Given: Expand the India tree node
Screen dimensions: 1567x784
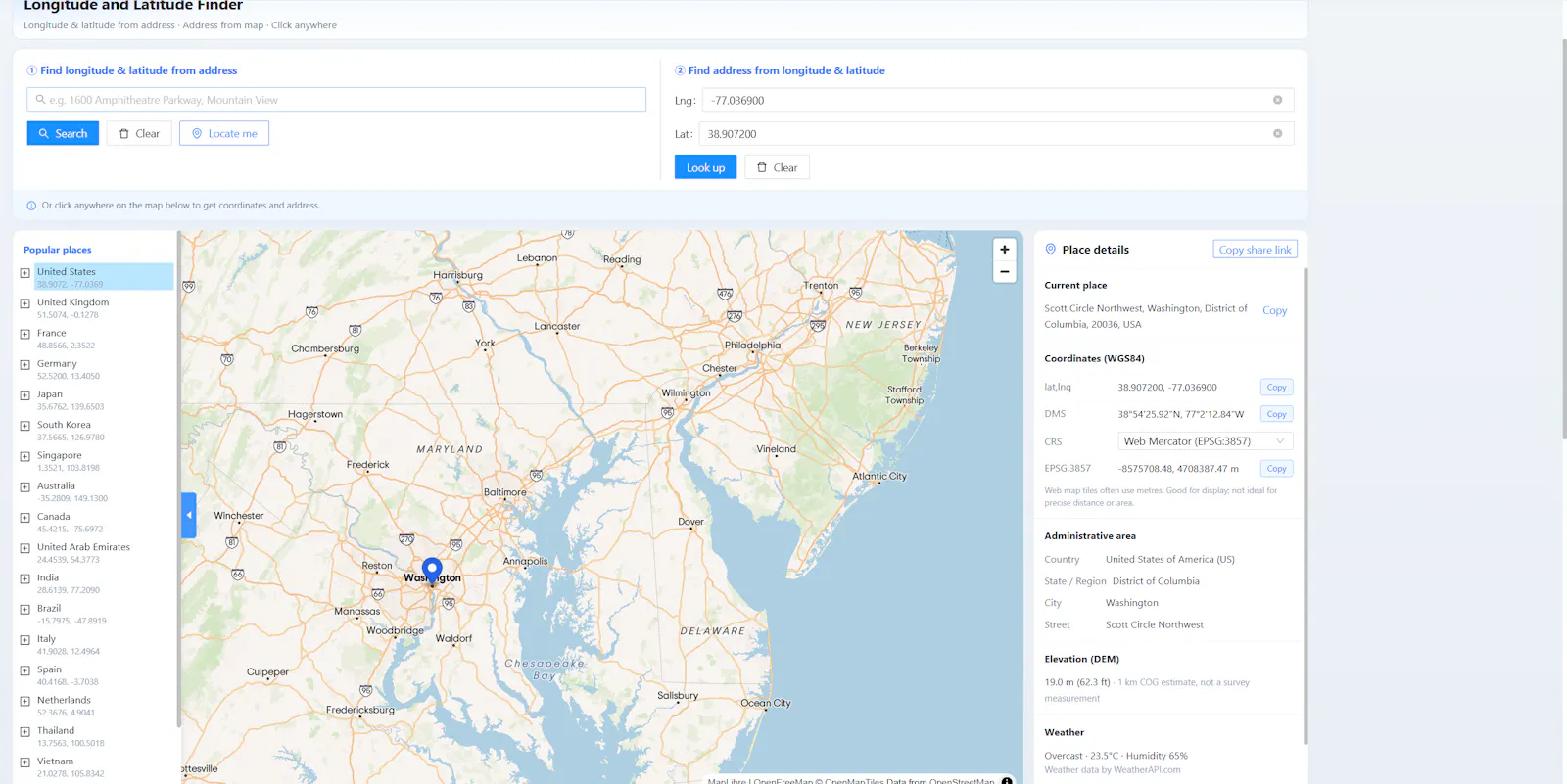Looking at the screenshot, I should (25, 578).
